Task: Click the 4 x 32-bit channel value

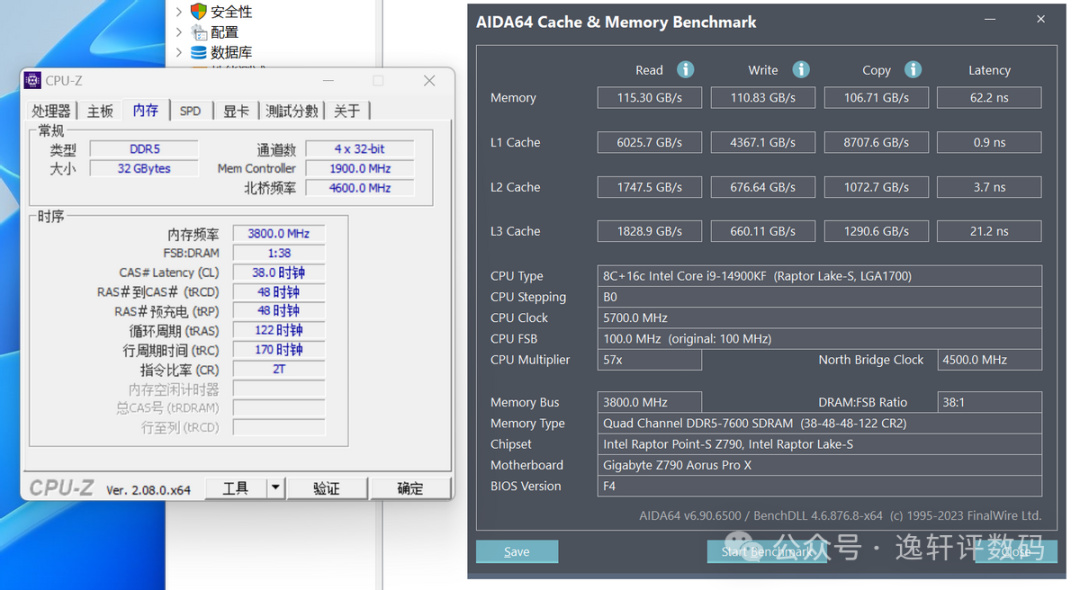Action: [x=360, y=149]
